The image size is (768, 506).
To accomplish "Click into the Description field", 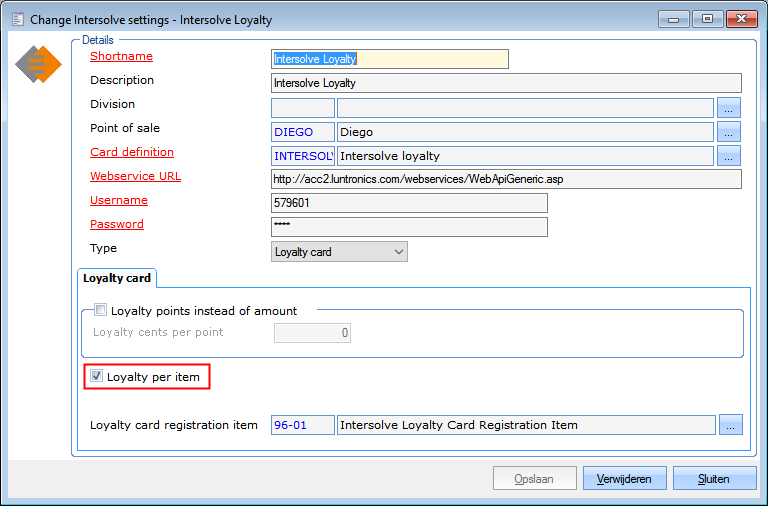I will tap(505, 83).
